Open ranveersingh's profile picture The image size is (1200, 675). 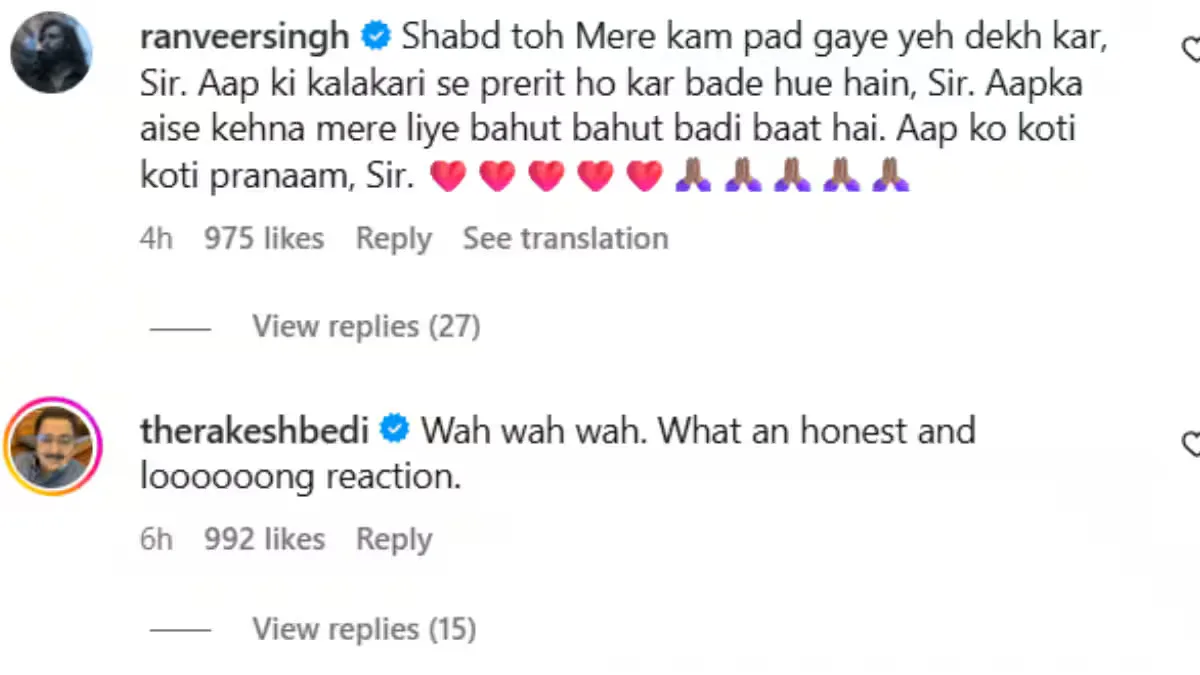point(51,52)
